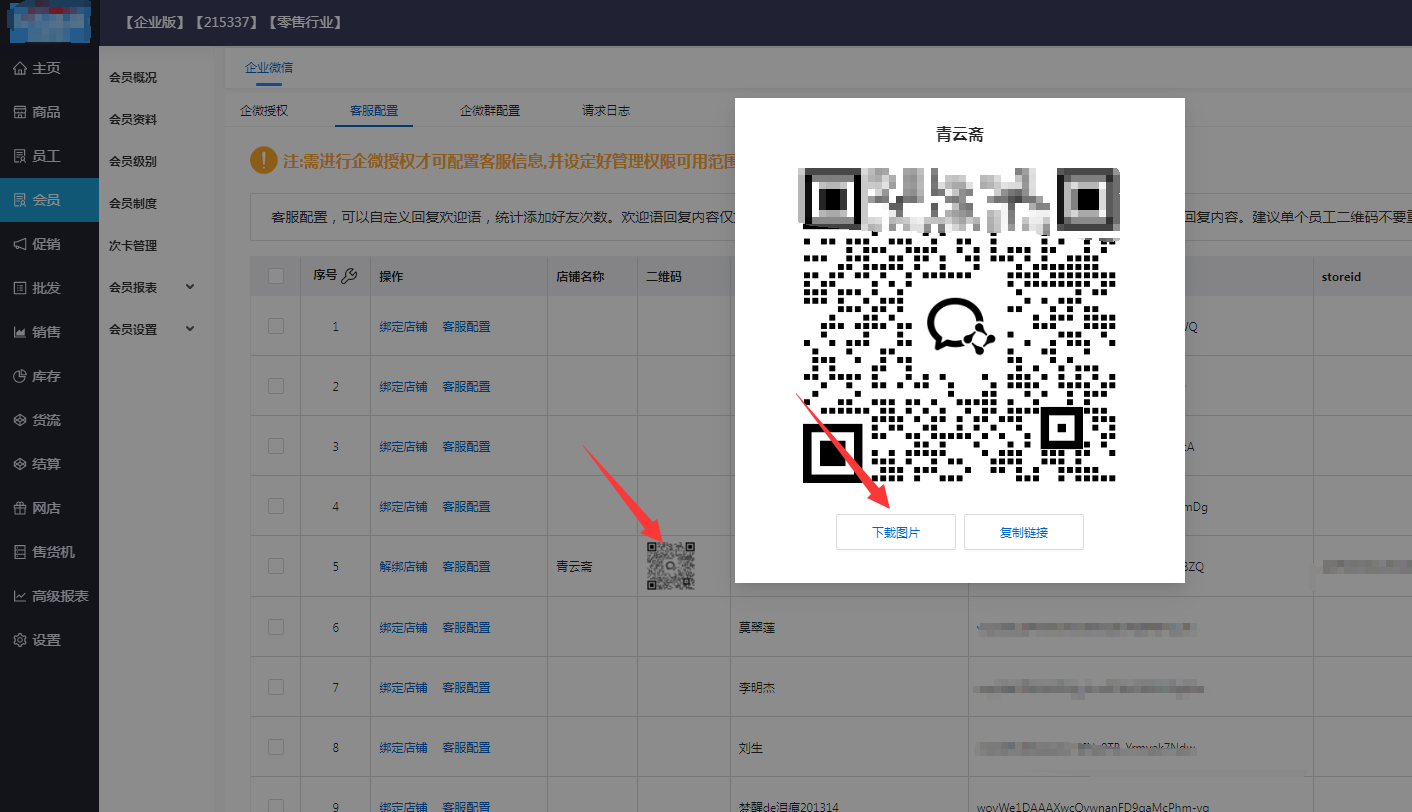Switch to the 请求日志 tab
The height and width of the screenshot is (812, 1412).
(x=606, y=111)
